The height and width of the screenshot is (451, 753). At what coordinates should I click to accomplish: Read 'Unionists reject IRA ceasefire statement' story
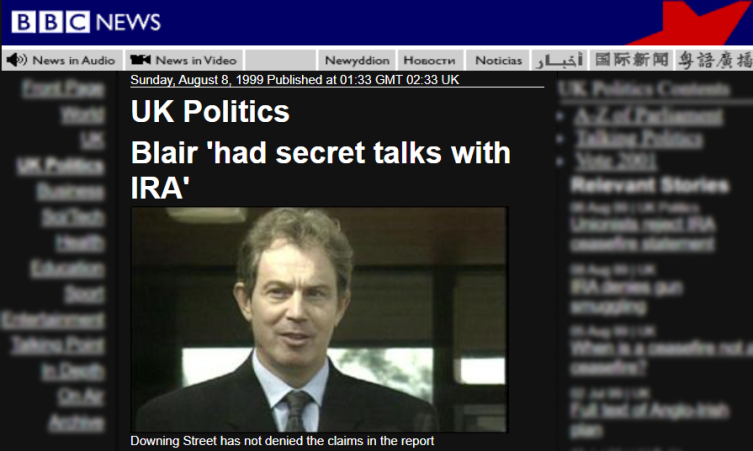coord(643,234)
